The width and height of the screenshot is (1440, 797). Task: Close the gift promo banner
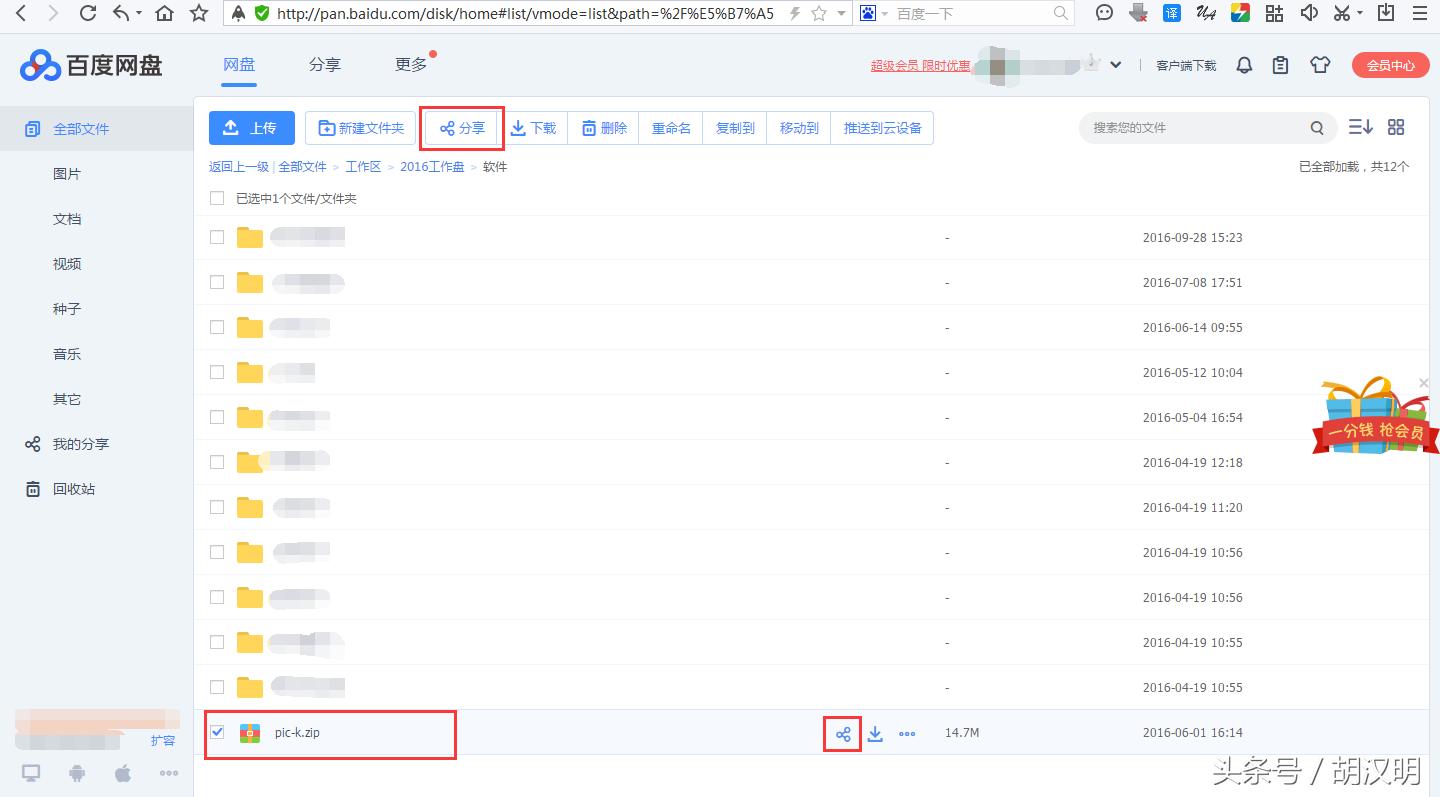[1424, 383]
